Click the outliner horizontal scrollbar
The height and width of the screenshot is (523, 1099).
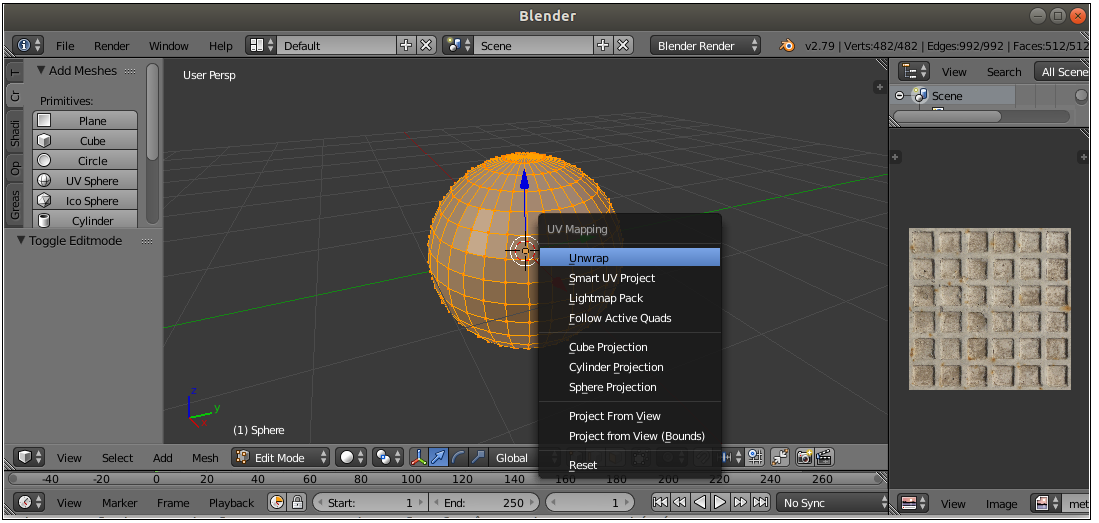click(947, 116)
